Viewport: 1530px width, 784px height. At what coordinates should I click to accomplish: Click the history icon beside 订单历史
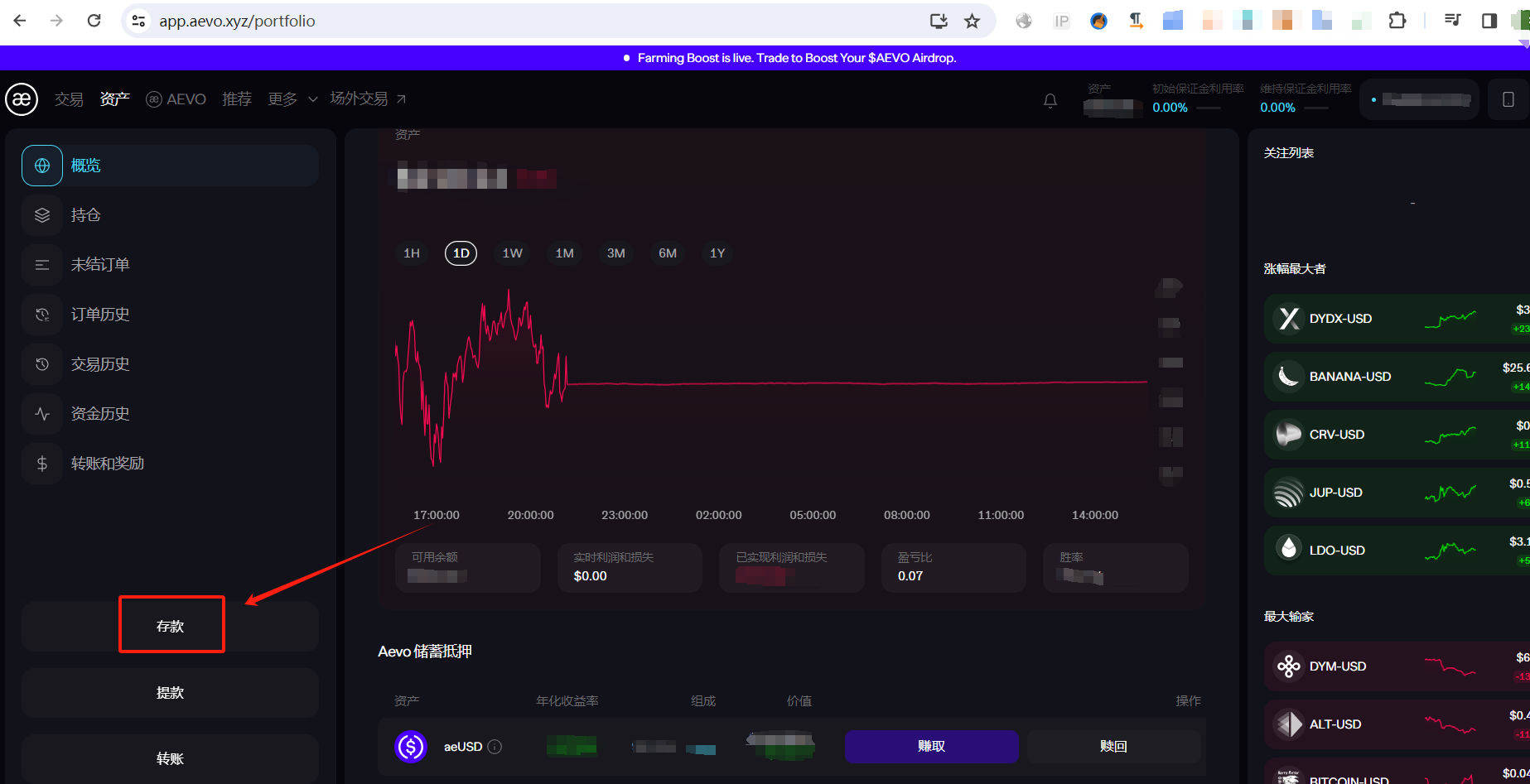(42, 315)
